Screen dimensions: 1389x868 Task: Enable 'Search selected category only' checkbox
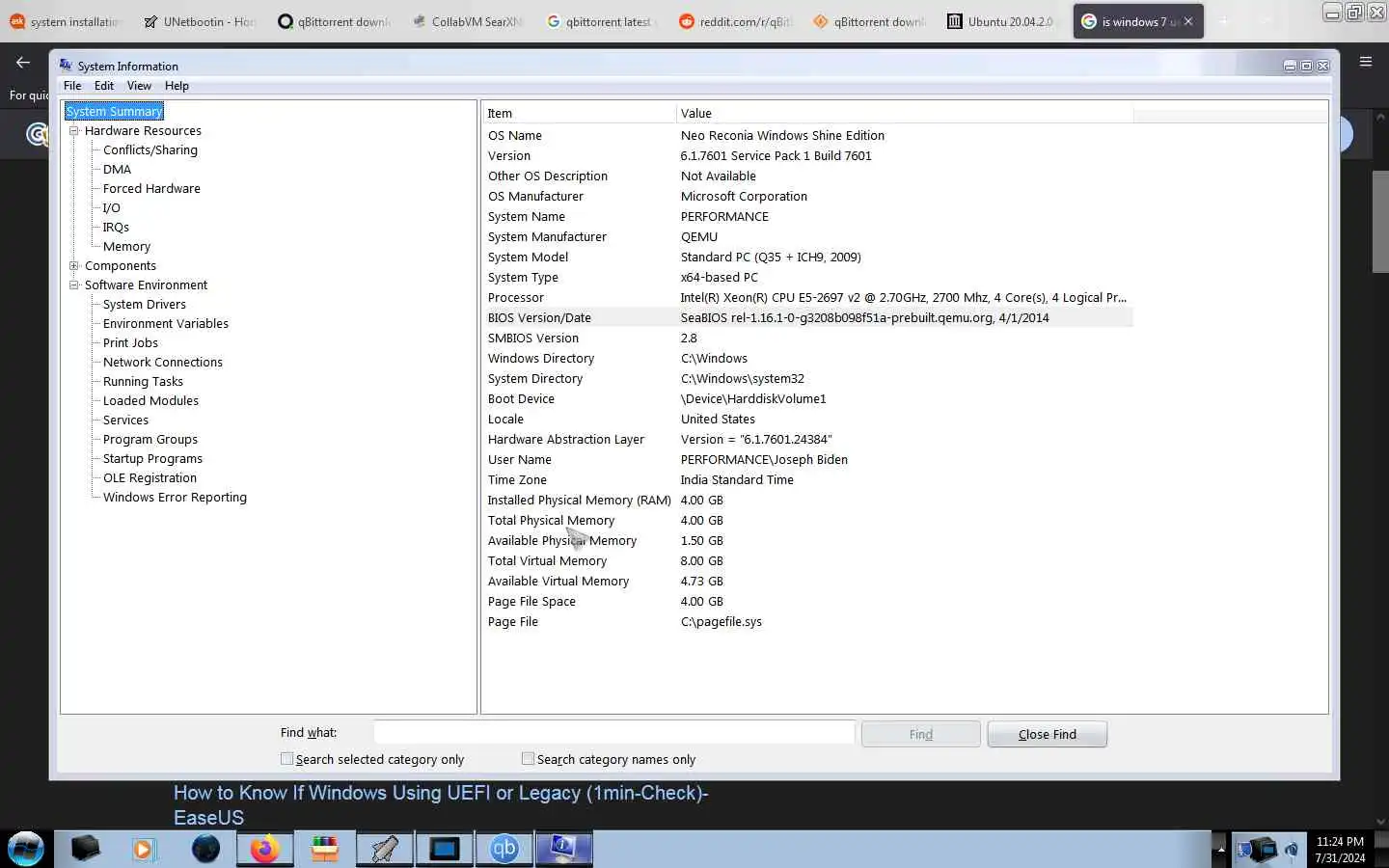pyautogui.click(x=286, y=759)
